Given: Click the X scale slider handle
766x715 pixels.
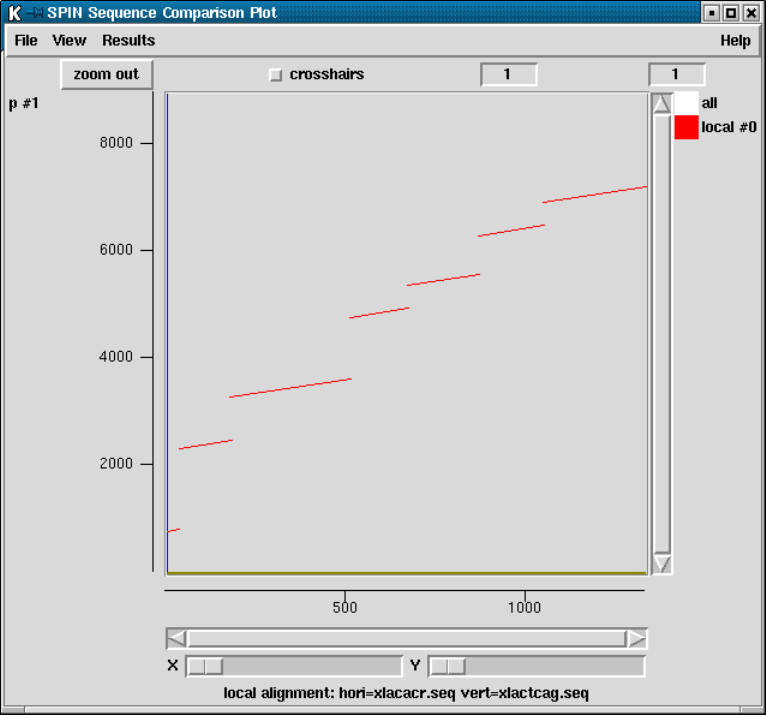Looking at the screenshot, I should pyautogui.click(x=205, y=666).
